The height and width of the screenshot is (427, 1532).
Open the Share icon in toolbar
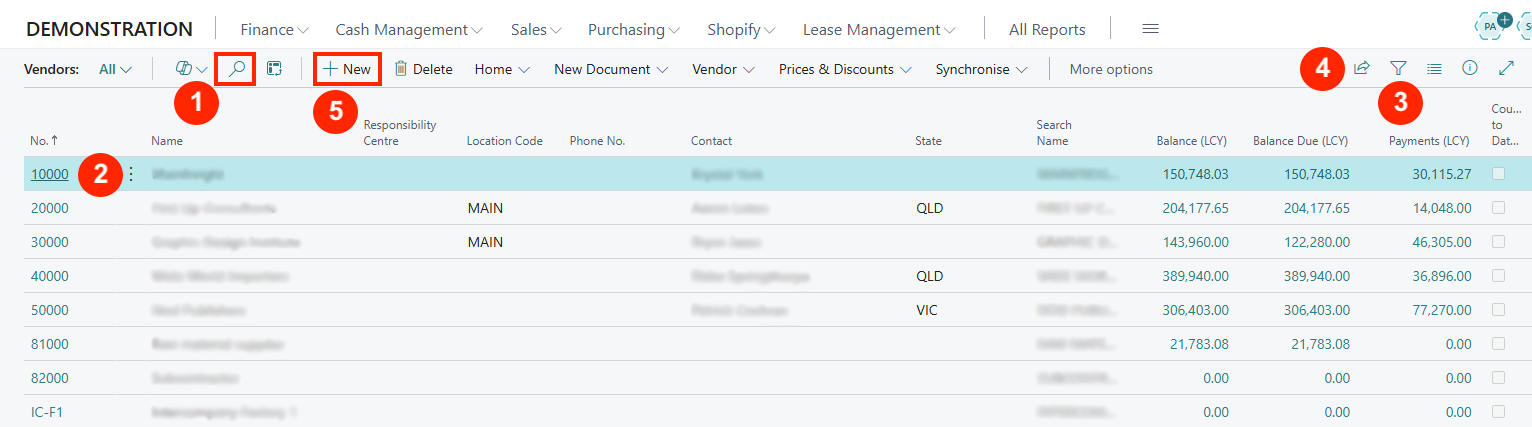click(1361, 69)
